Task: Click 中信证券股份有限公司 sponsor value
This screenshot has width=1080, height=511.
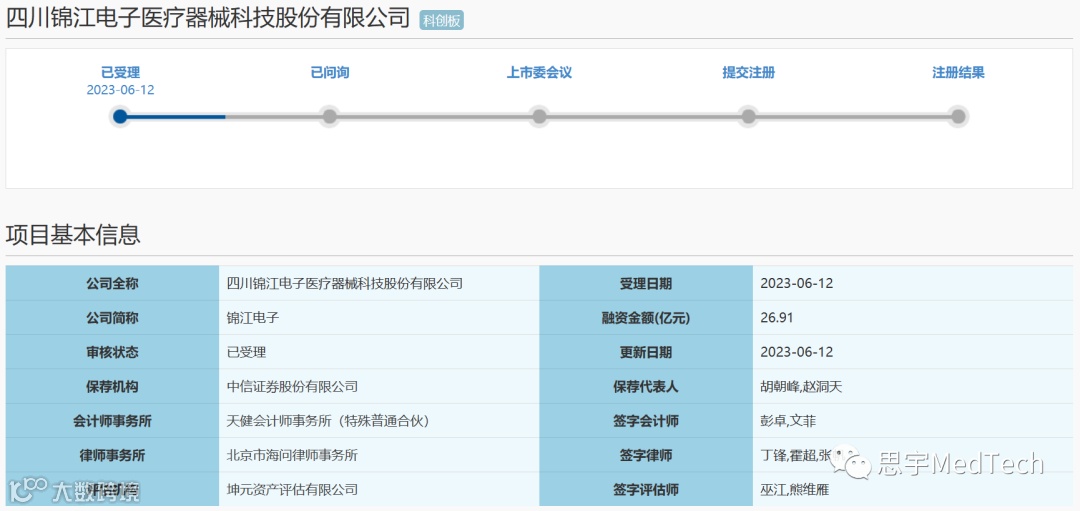Action: (x=292, y=386)
